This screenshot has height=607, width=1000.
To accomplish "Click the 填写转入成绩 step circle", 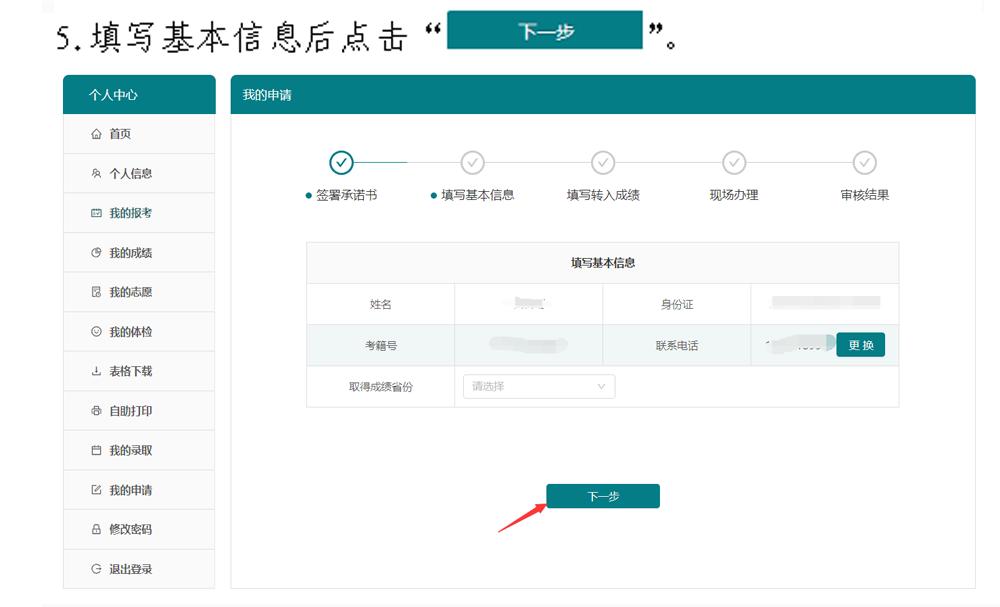I will pyautogui.click(x=603, y=162).
